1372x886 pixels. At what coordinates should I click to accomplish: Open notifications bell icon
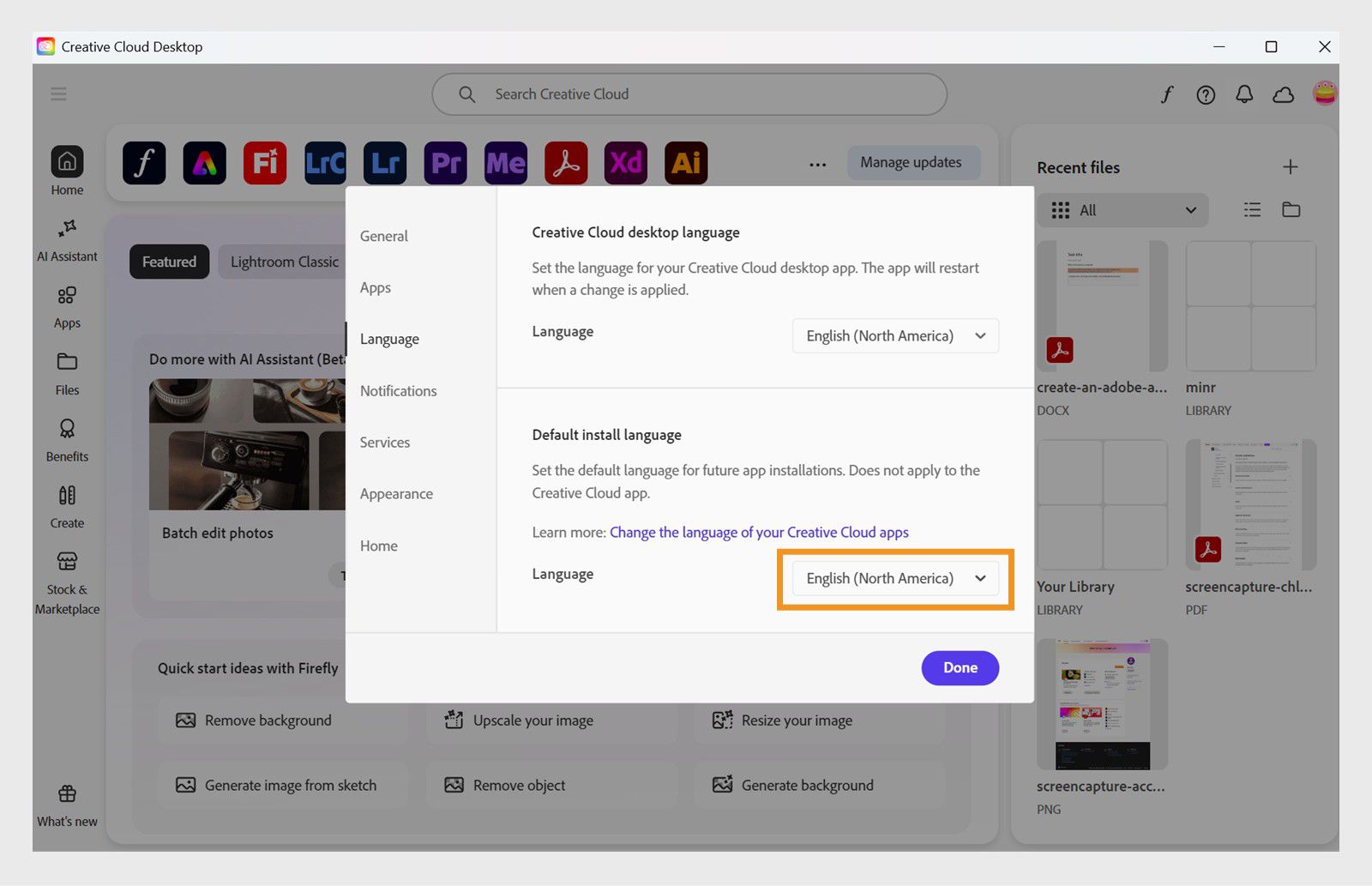tap(1244, 94)
